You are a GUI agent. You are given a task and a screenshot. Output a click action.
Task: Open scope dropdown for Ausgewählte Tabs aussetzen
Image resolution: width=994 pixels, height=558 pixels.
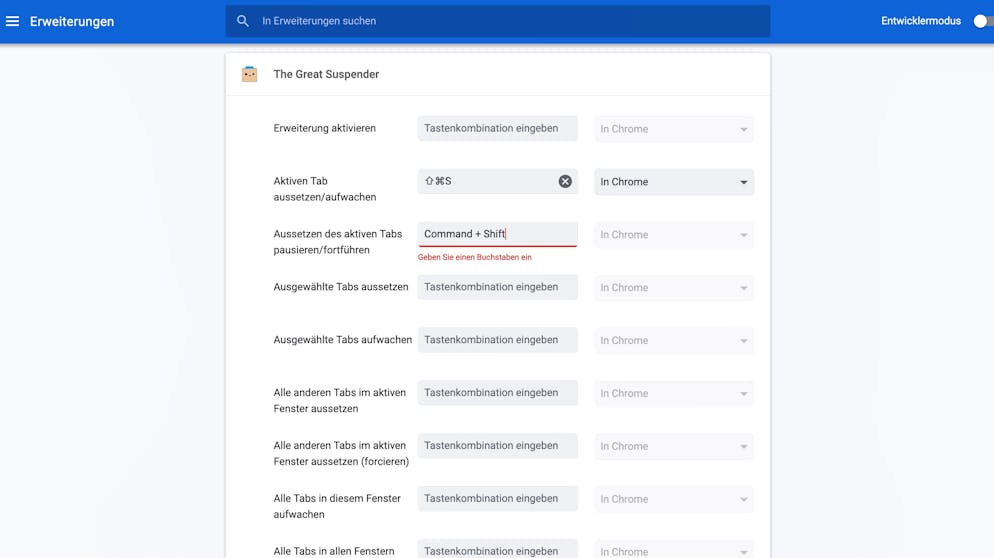[x=674, y=287]
